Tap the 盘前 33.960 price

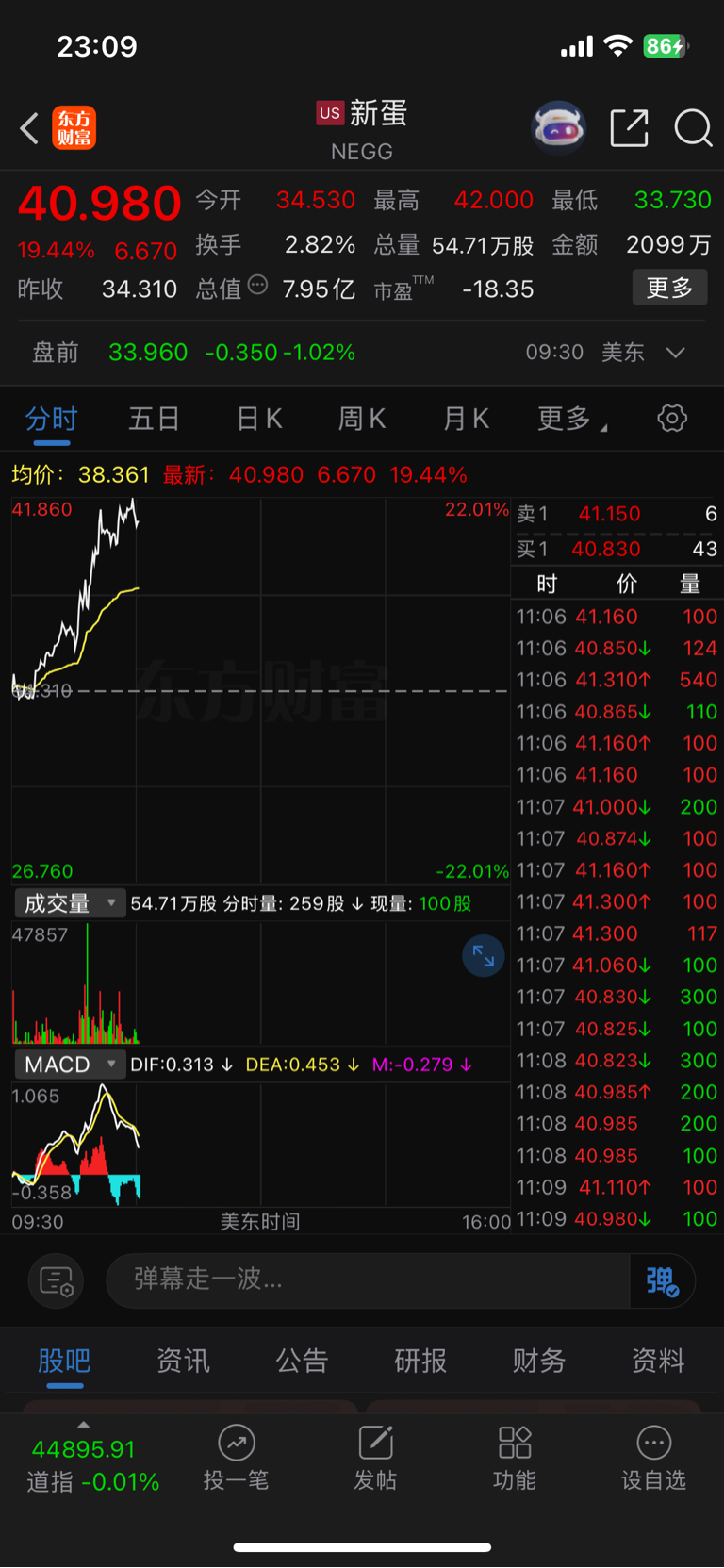(148, 353)
